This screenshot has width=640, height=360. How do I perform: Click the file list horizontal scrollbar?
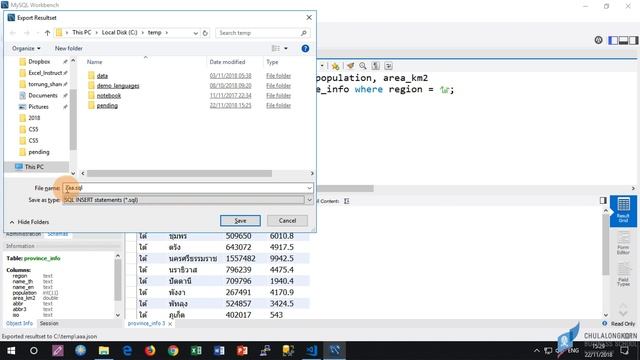pyautogui.click(x=180, y=173)
